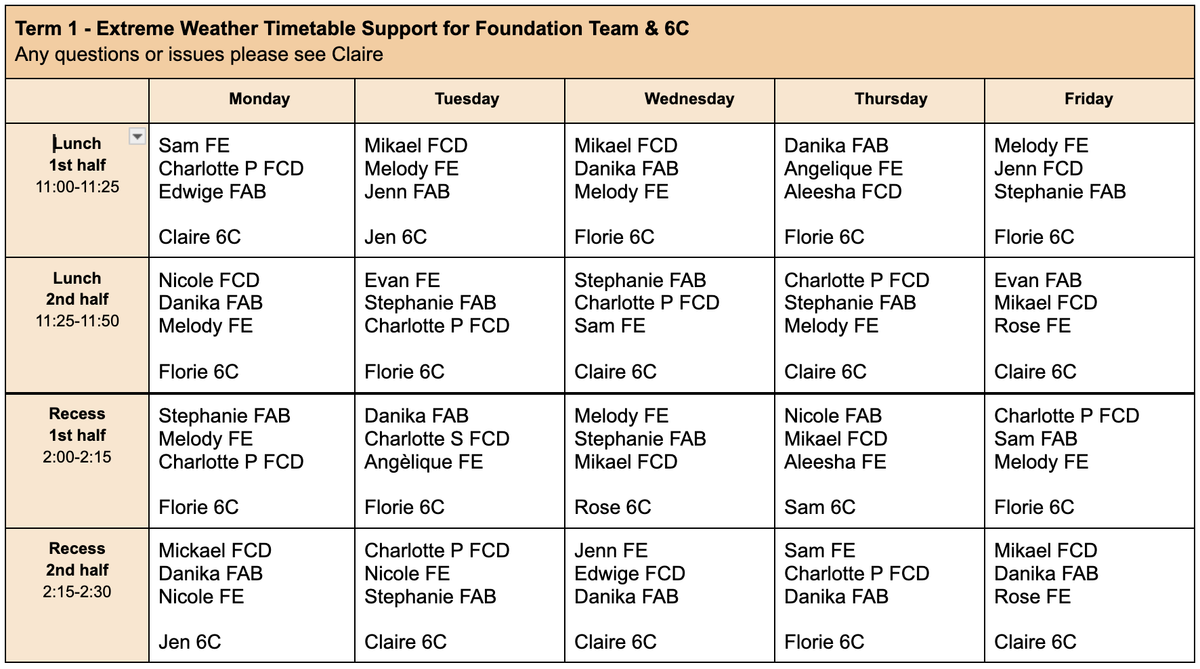Viewport: 1200px width, 669px height.
Task: Select the Term 1 Extreme Weather title cell
Action: 600,41
